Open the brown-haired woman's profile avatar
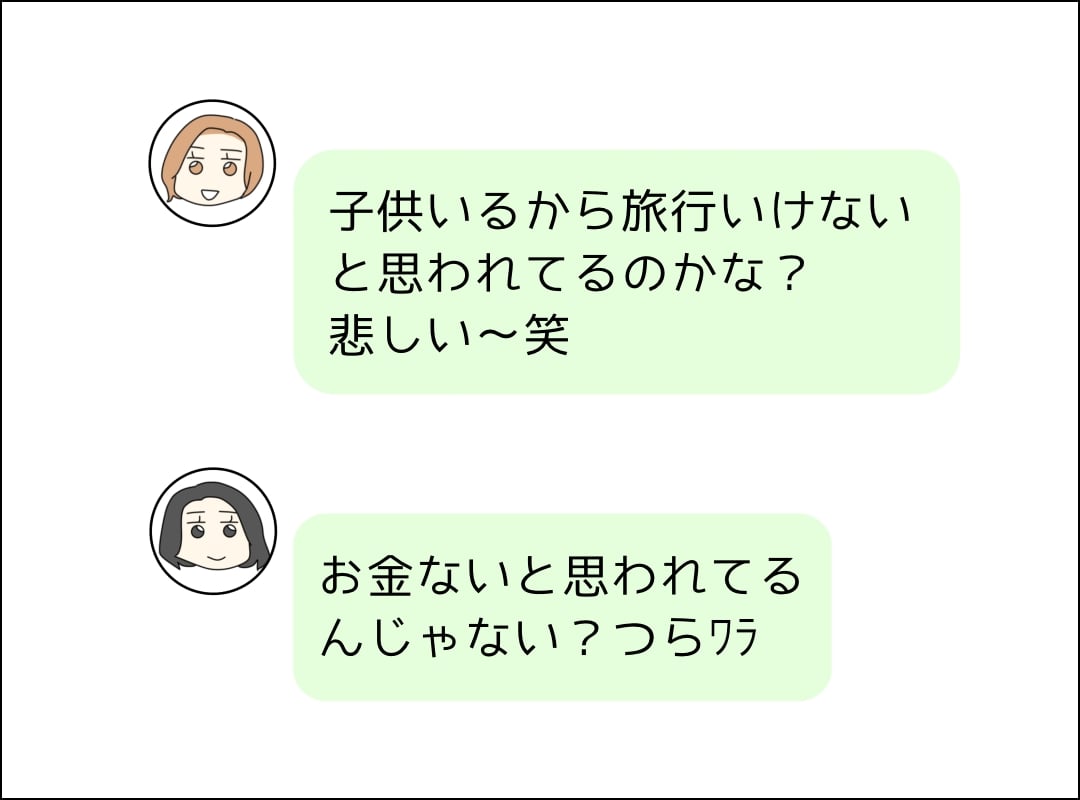Screen dimensions: 1080x800 click(212, 163)
